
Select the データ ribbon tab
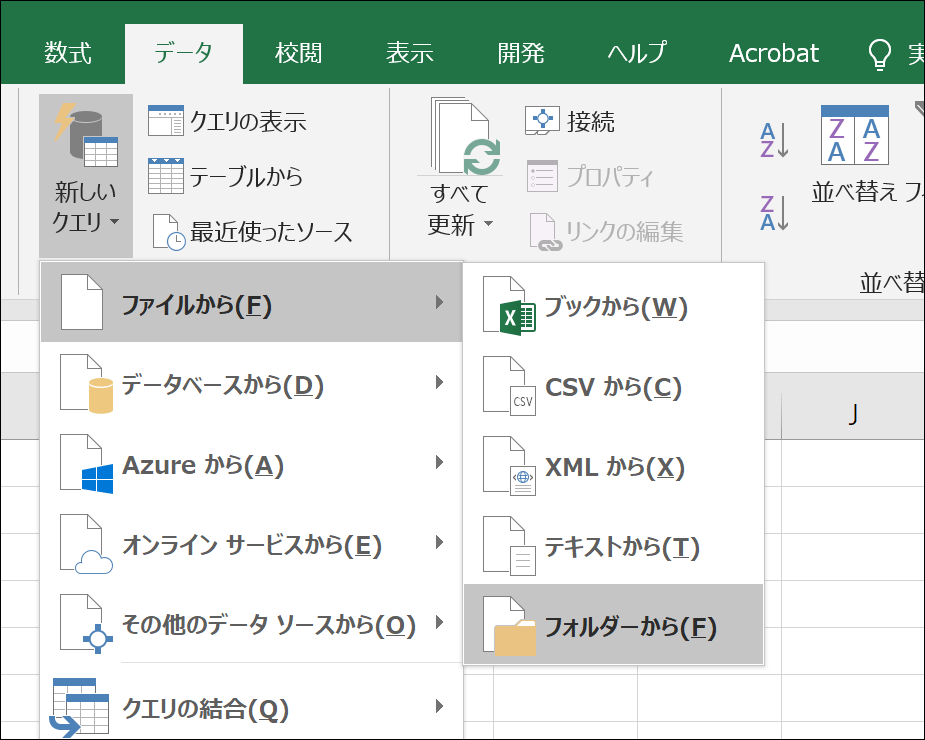[183, 54]
